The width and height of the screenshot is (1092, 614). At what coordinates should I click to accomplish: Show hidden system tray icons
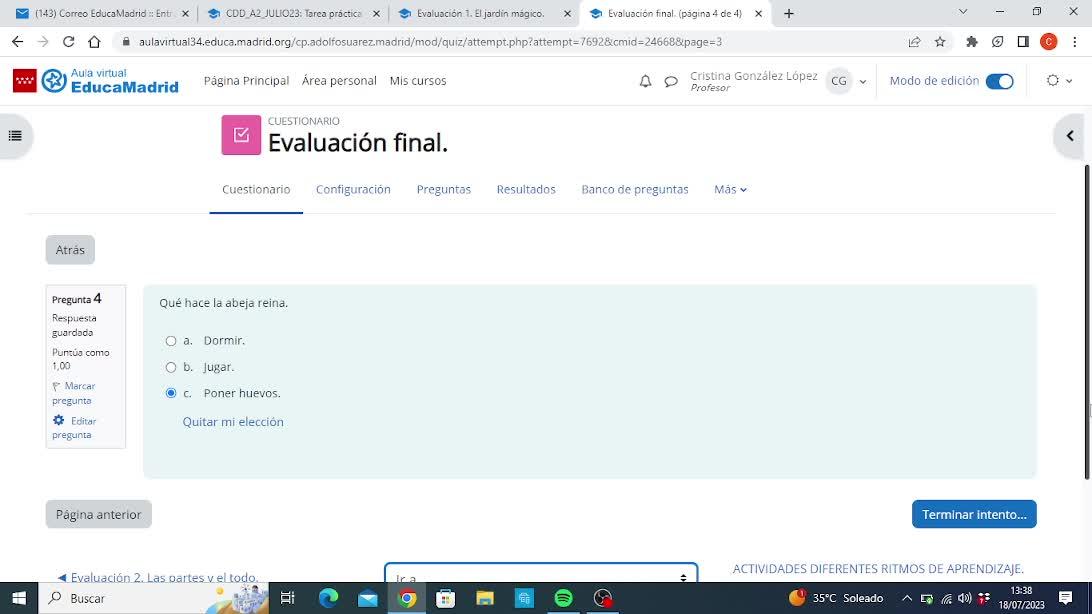click(907, 598)
